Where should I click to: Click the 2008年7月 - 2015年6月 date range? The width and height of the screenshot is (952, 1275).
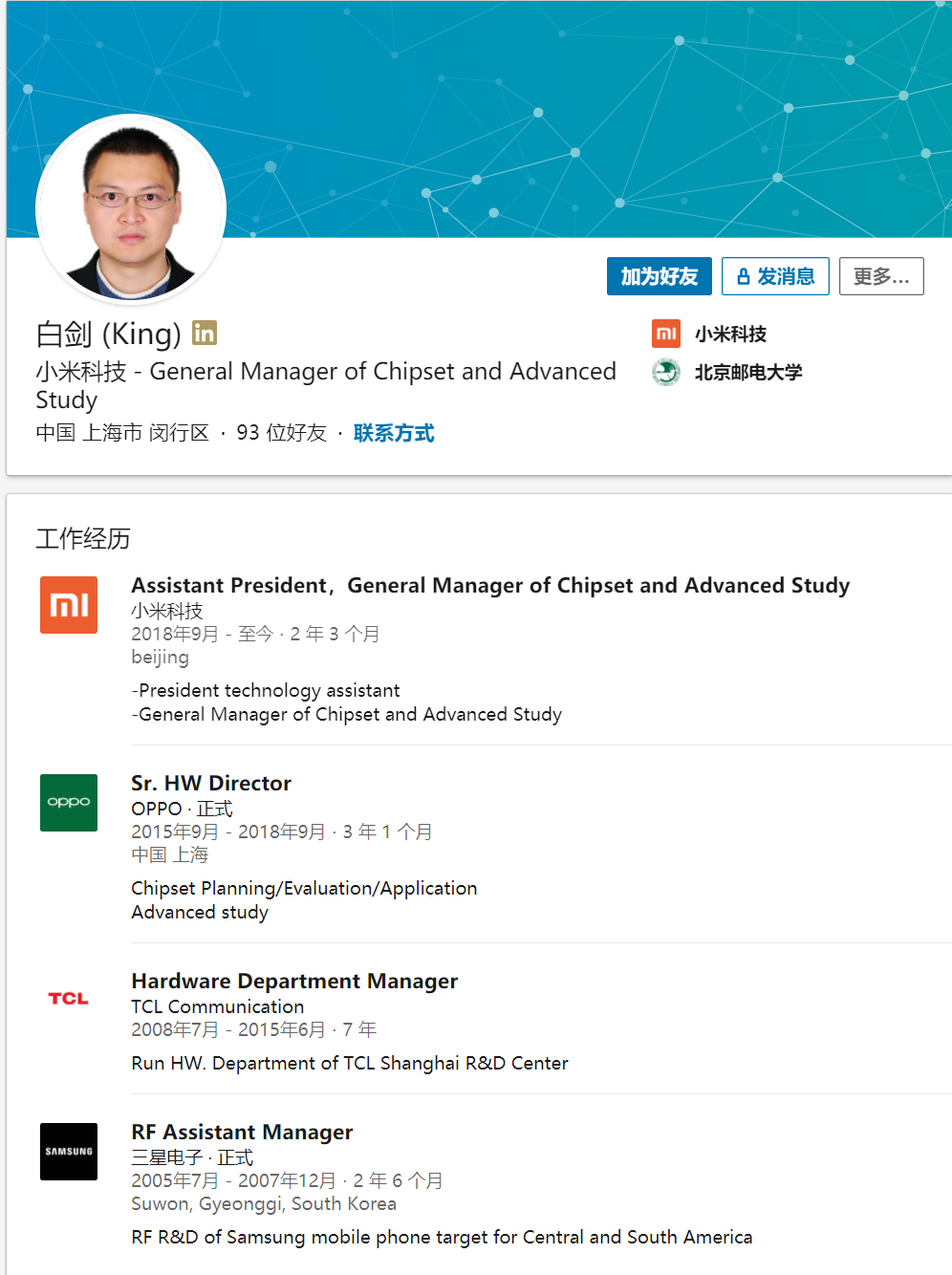[227, 1029]
